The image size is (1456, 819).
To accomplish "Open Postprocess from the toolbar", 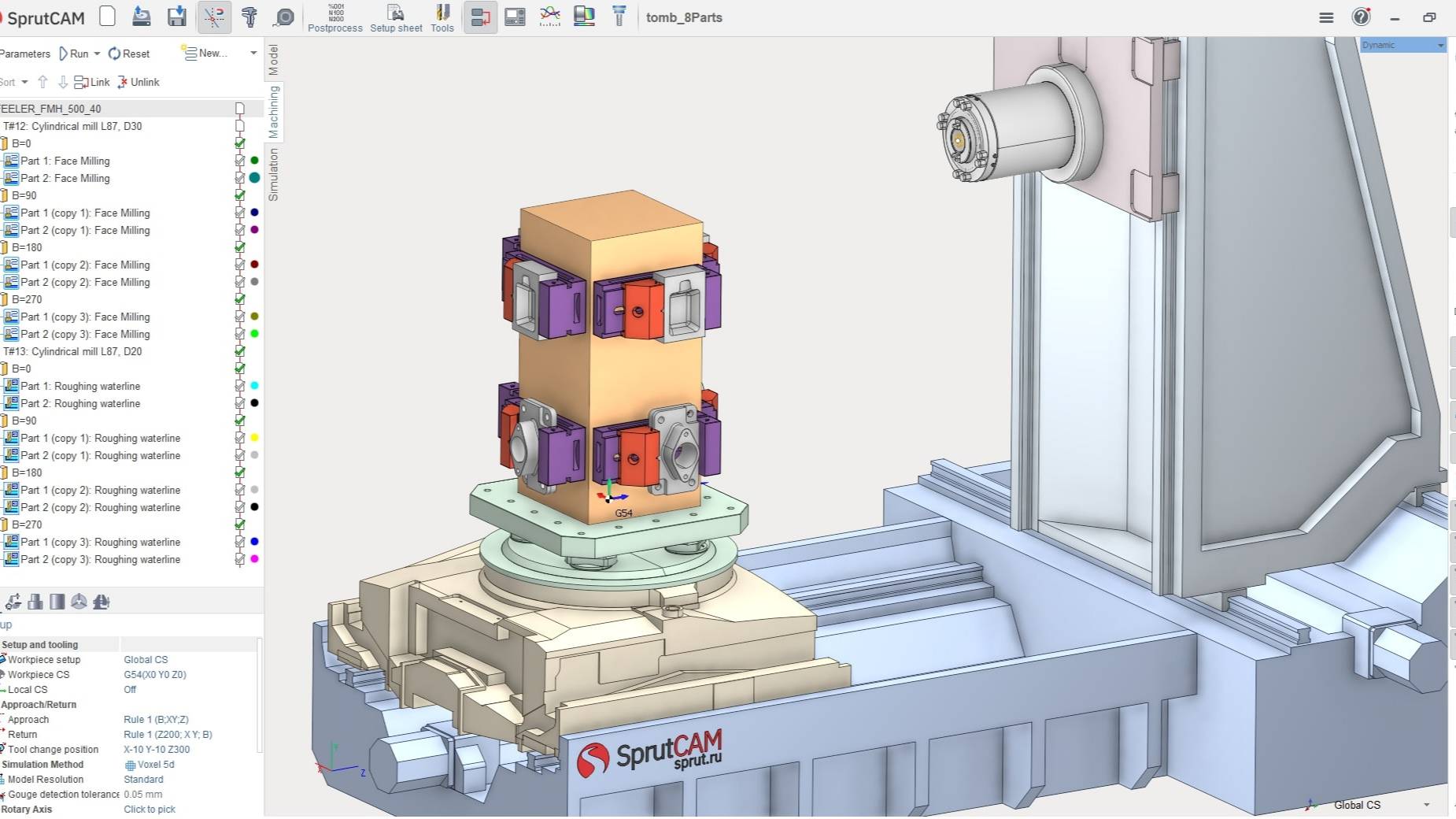I will (335, 18).
